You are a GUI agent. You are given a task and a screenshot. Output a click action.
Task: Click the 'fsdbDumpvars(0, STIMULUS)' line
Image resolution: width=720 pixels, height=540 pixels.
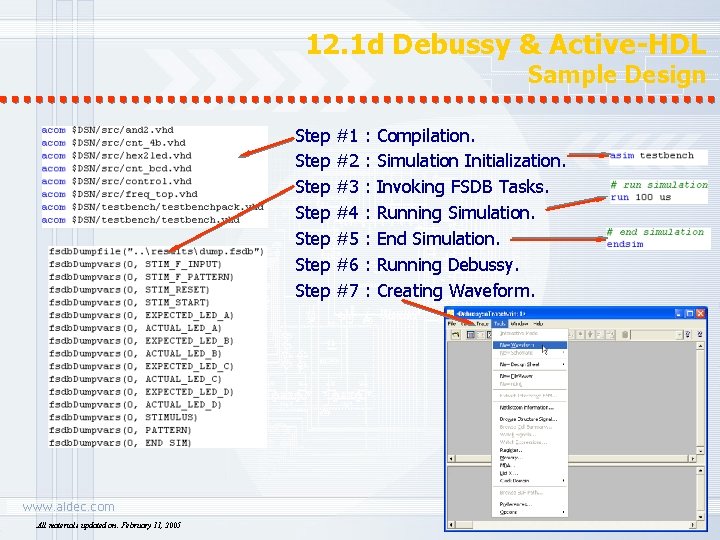coord(123,417)
